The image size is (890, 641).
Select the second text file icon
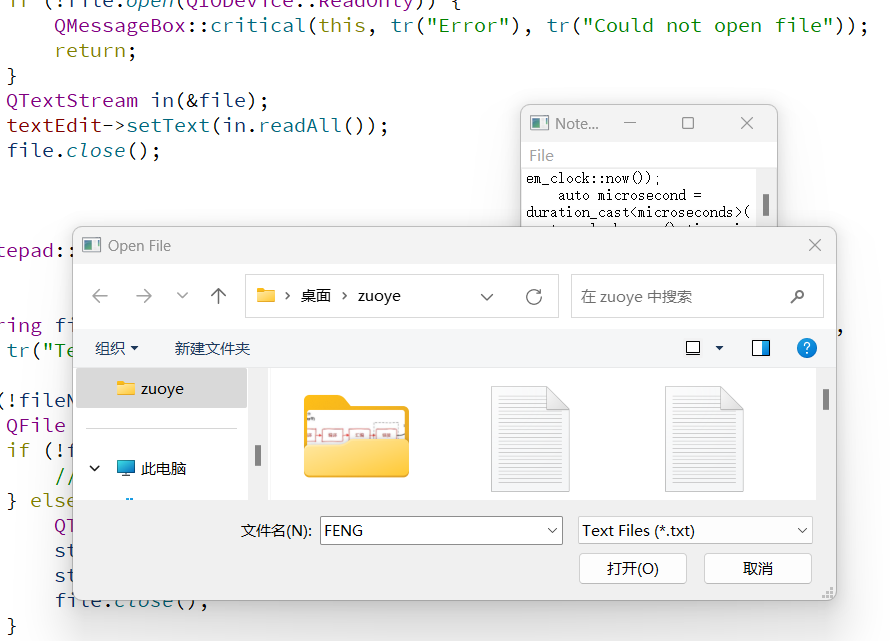point(704,438)
